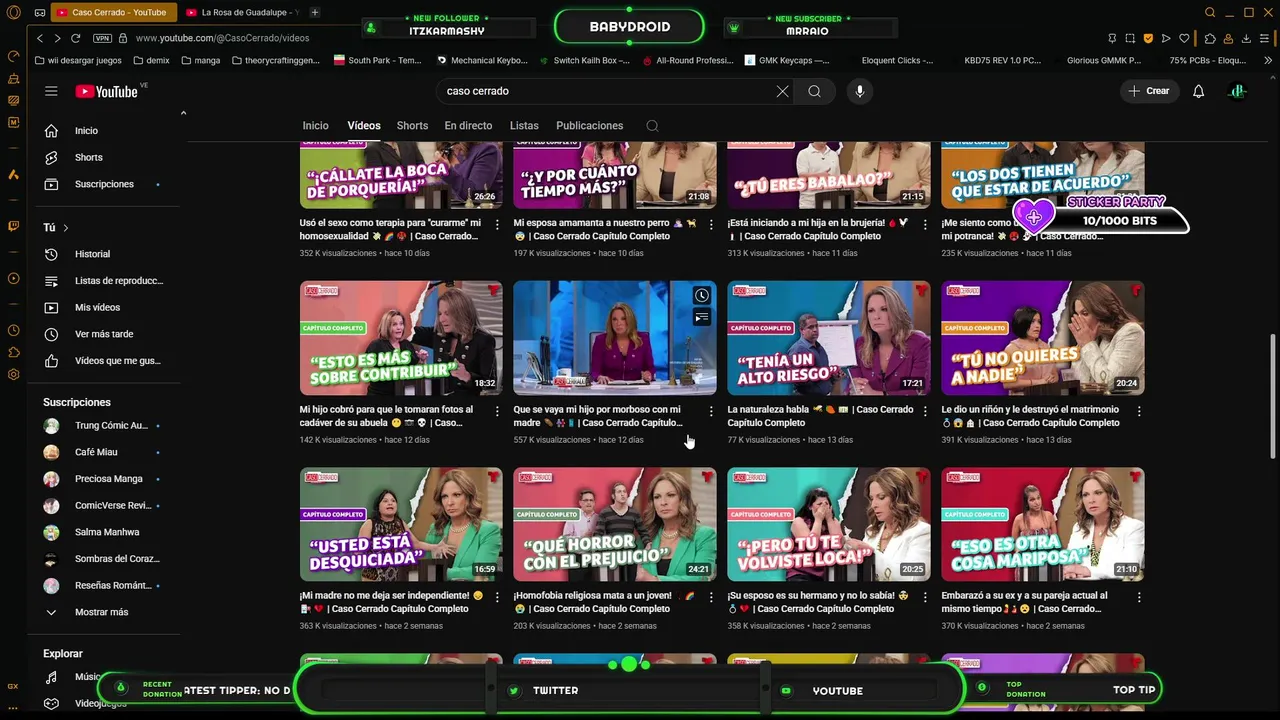Open a new browser tab
The image size is (1280, 720).
pos(315,13)
